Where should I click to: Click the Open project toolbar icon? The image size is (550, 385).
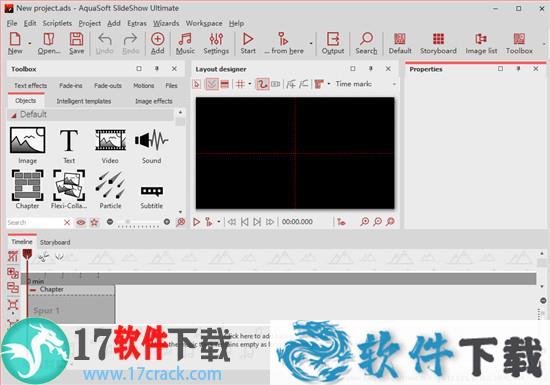pos(49,43)
